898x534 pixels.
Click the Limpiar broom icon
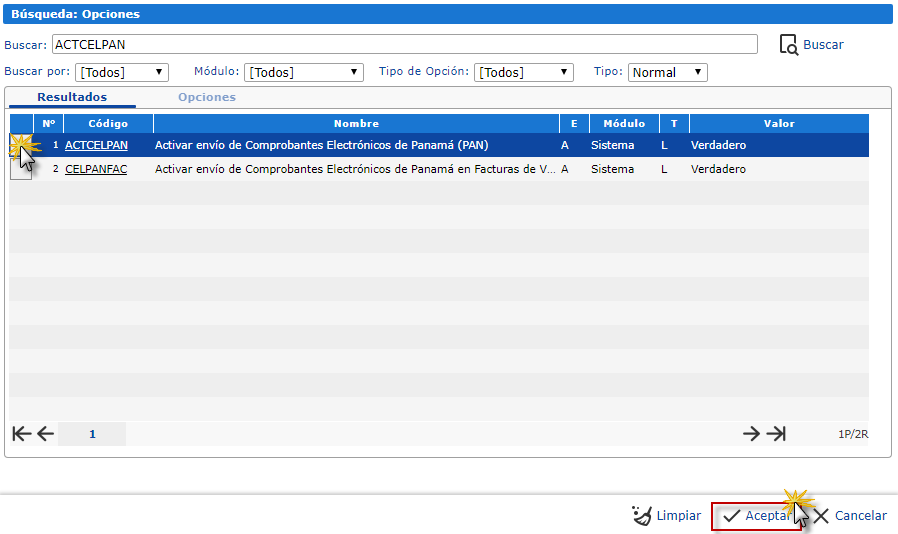click(642, 516)
